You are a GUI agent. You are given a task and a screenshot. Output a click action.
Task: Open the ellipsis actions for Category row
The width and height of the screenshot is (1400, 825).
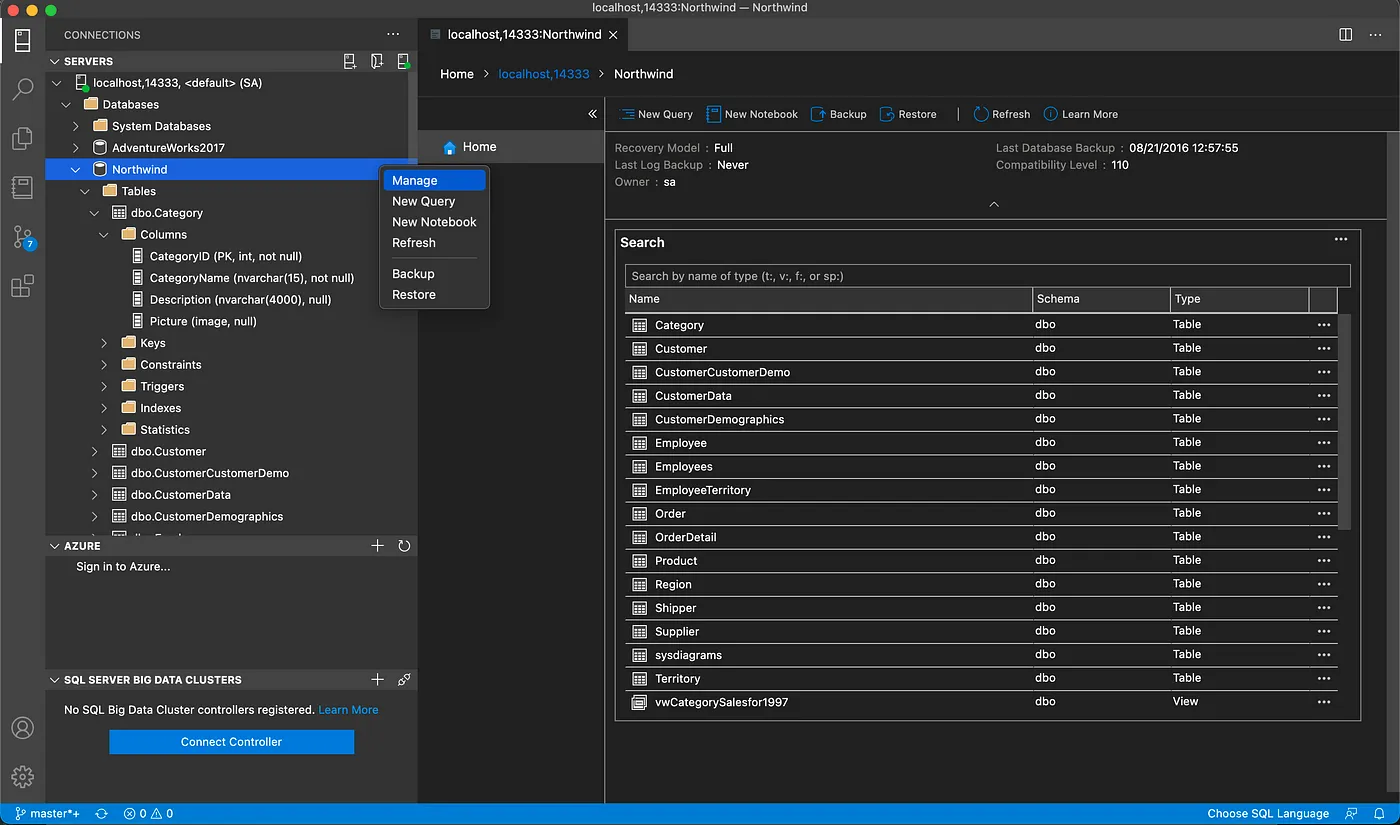1324,325
